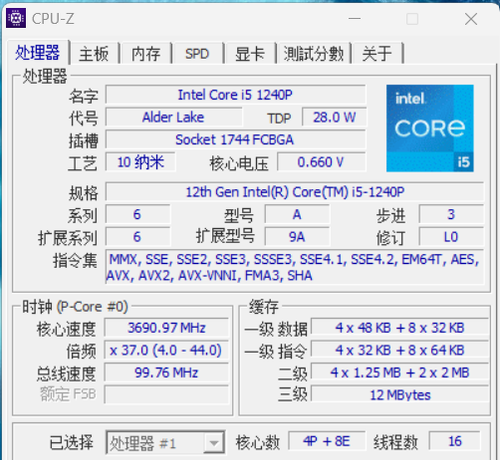The height and width of the screenshot is (460, 500).
Task: Click the 型号 value A
Action: point(297,214)
